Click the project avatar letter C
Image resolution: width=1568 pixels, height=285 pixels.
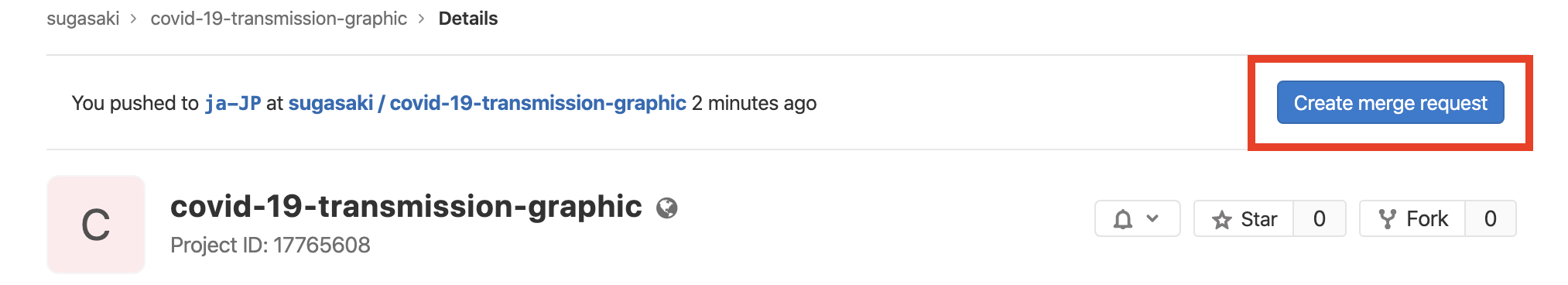tap(96, 225)
